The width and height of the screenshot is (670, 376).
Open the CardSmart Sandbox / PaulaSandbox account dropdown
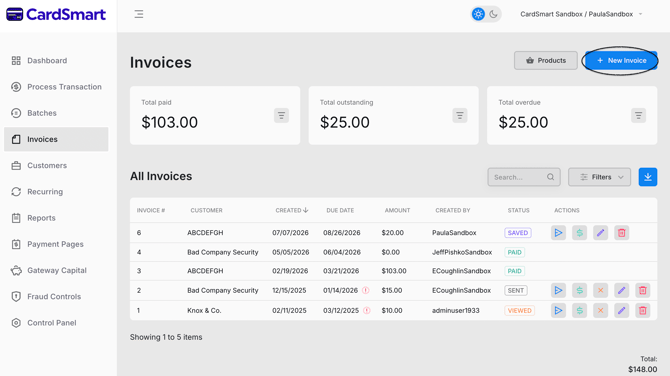point(581,14)
